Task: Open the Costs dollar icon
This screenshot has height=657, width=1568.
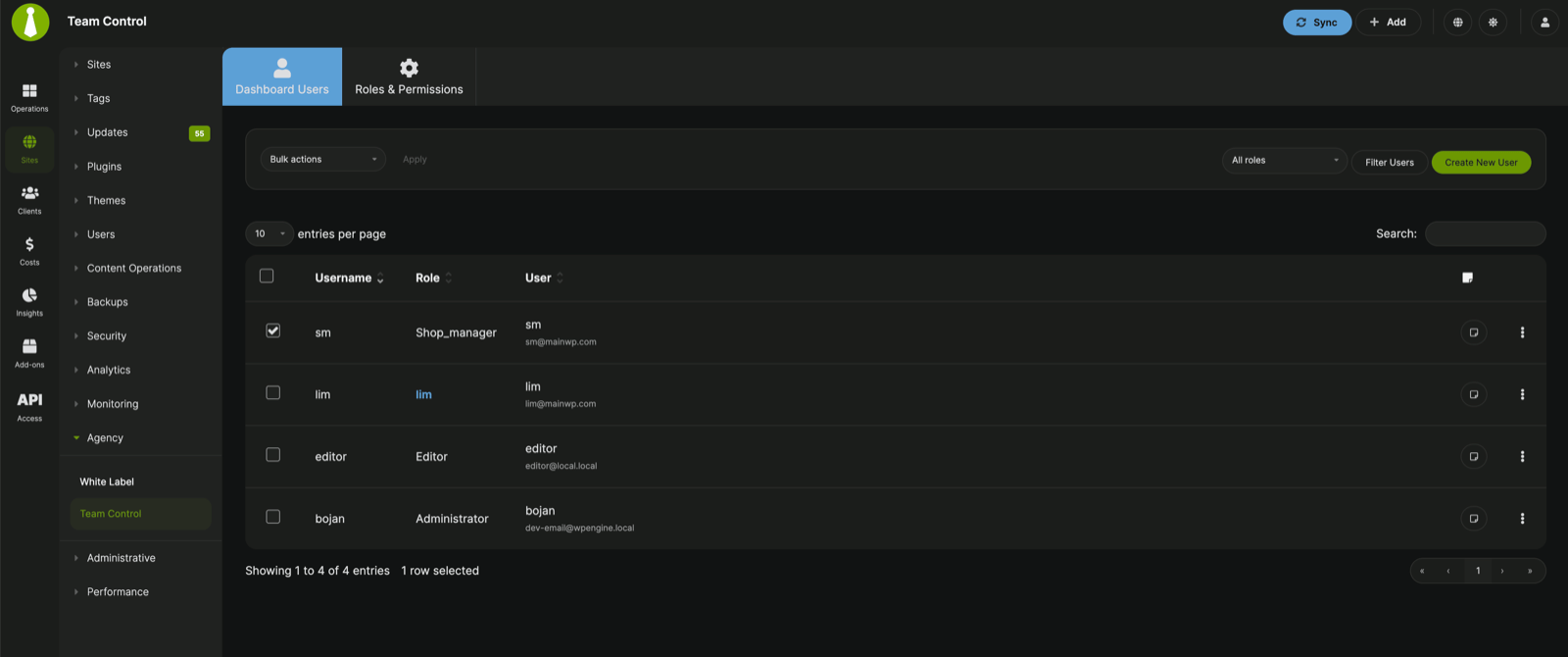Action: 29,251
